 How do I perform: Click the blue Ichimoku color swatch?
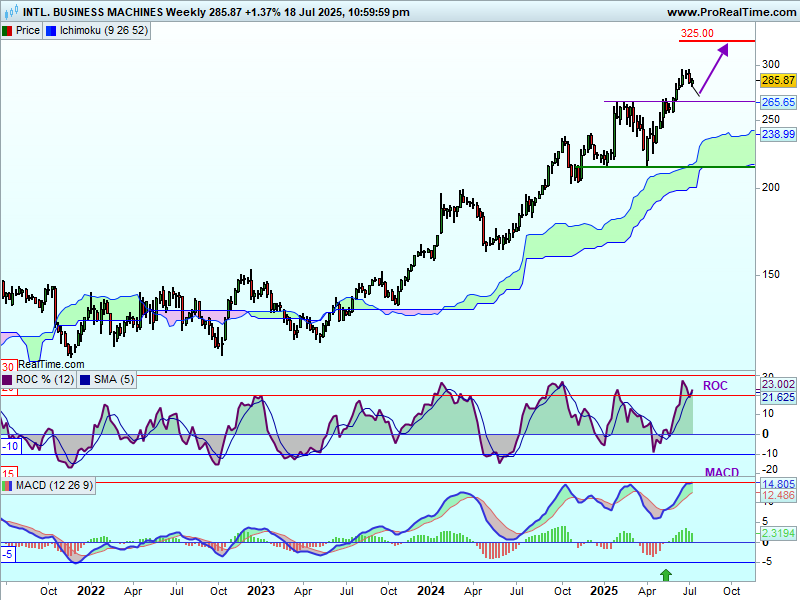click(x=51, y=31)
